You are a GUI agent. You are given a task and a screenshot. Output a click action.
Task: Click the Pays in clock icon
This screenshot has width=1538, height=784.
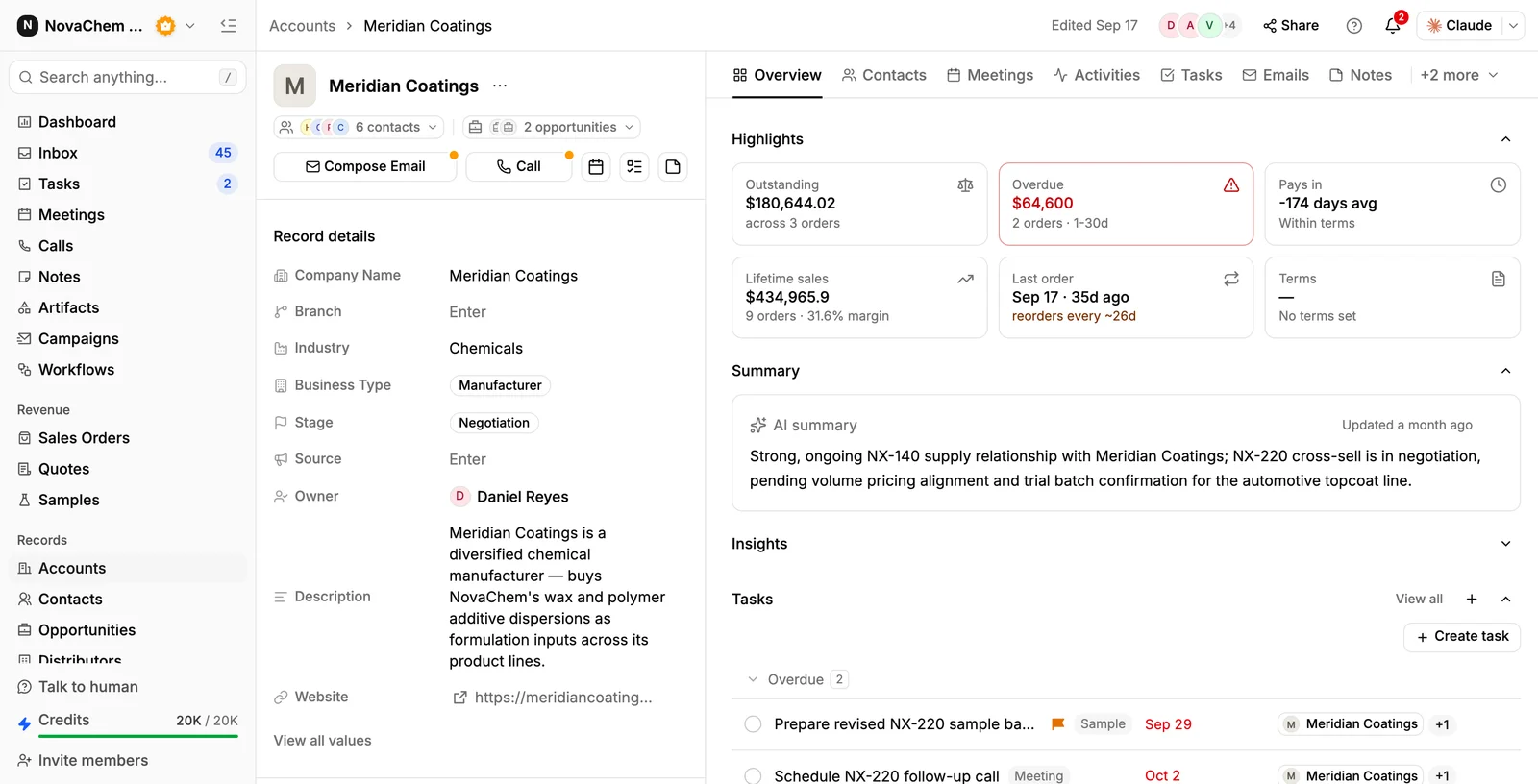pyautogui.click(x=1498, y=185)
